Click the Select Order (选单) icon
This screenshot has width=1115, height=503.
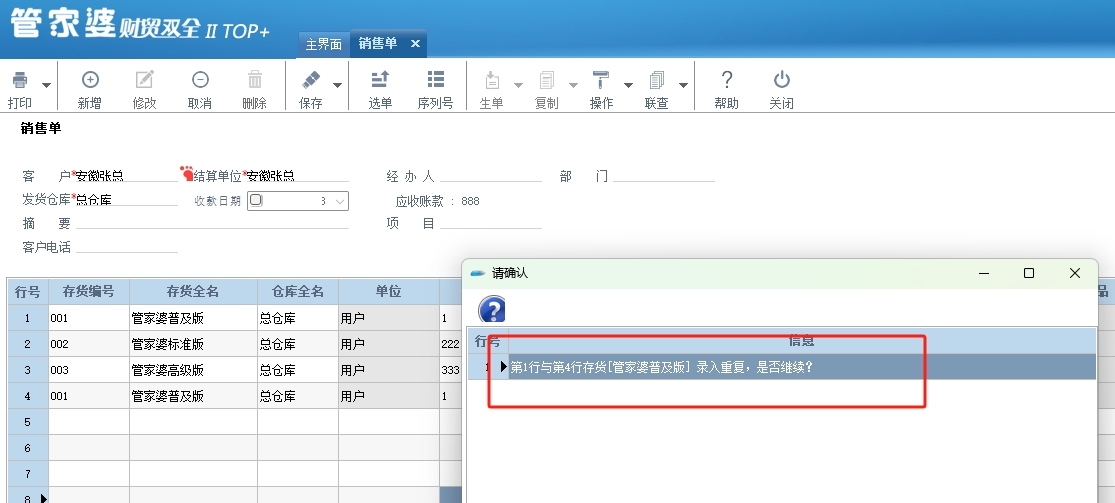[380, 80]
